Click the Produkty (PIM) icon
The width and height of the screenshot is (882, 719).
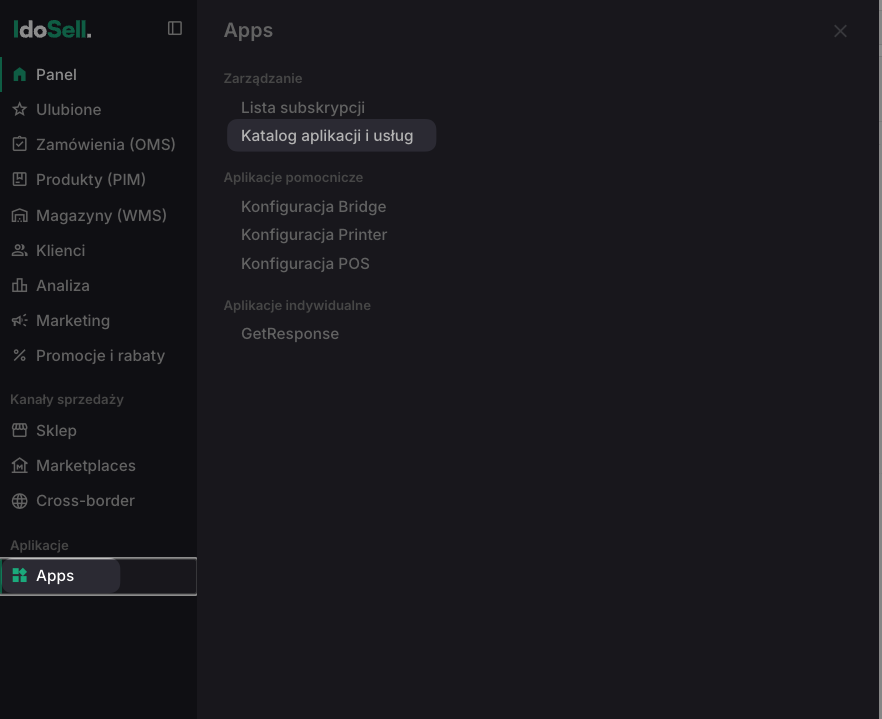pos(20,179)
